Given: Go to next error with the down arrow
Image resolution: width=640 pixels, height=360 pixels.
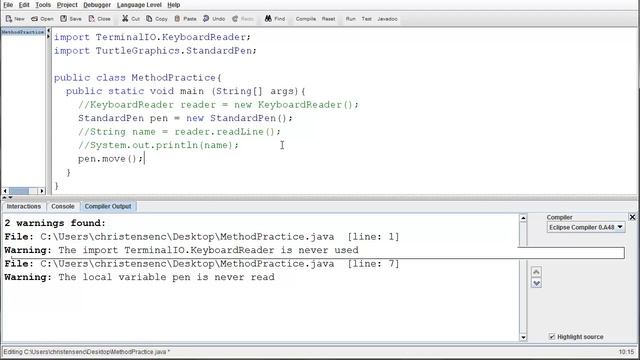Looking at the screenshot, I should coord(536,283).
